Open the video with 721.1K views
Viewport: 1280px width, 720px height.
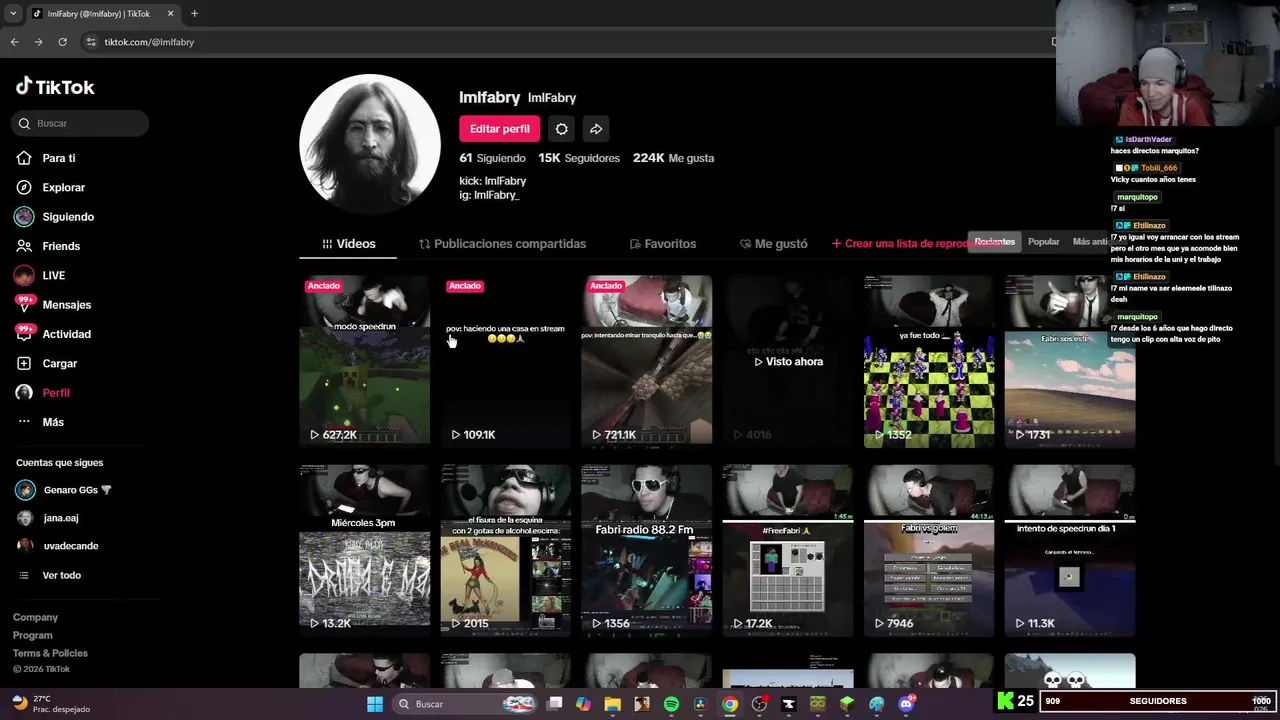(646, 361)
